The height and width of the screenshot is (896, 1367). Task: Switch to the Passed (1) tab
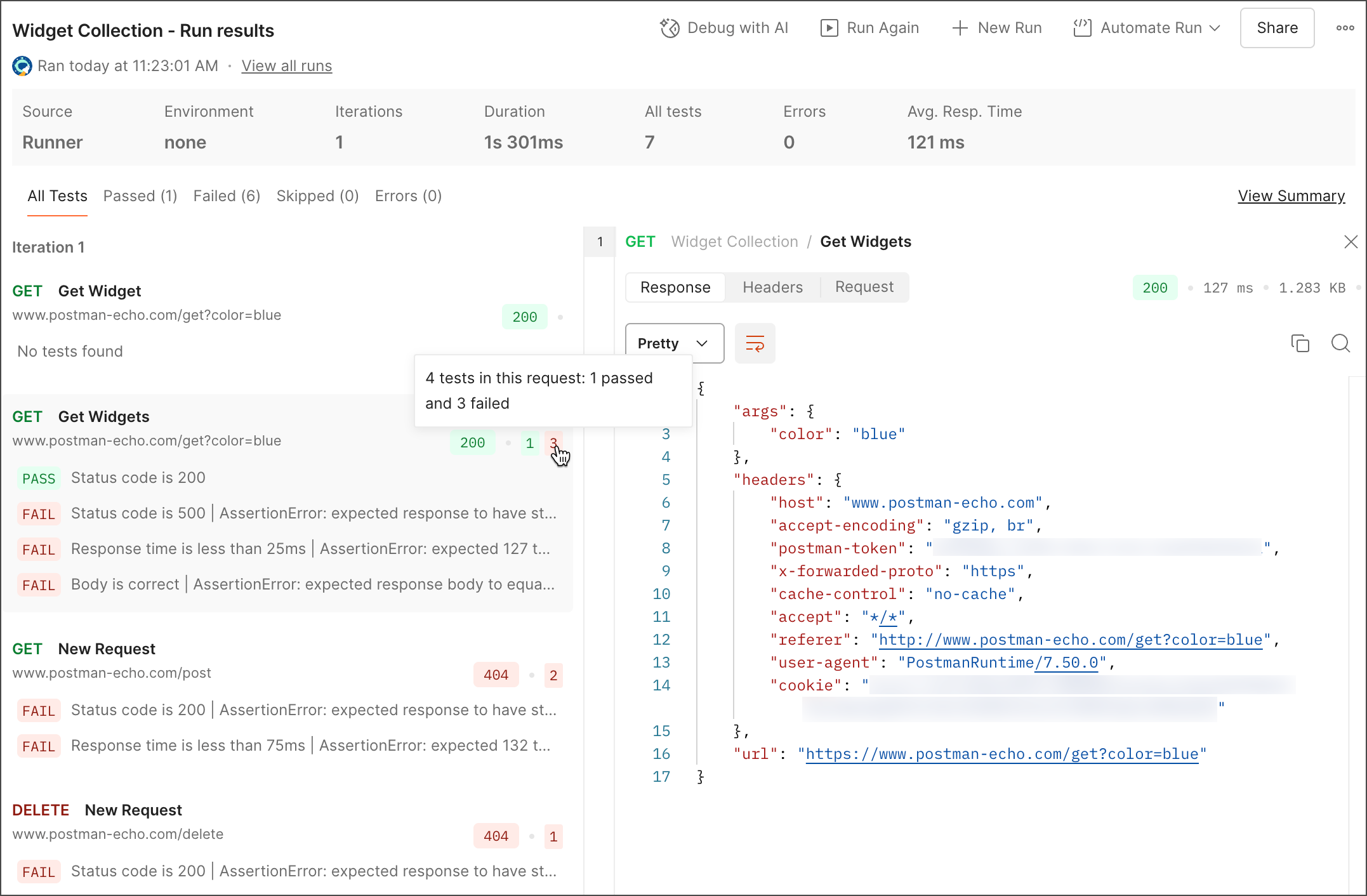coord(140,196)
